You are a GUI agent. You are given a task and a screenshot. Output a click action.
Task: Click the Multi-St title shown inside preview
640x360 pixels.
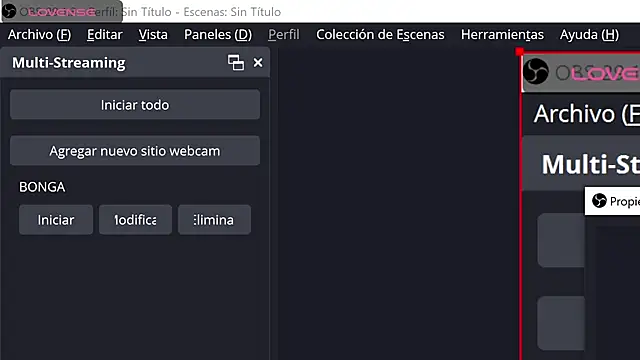590,164
